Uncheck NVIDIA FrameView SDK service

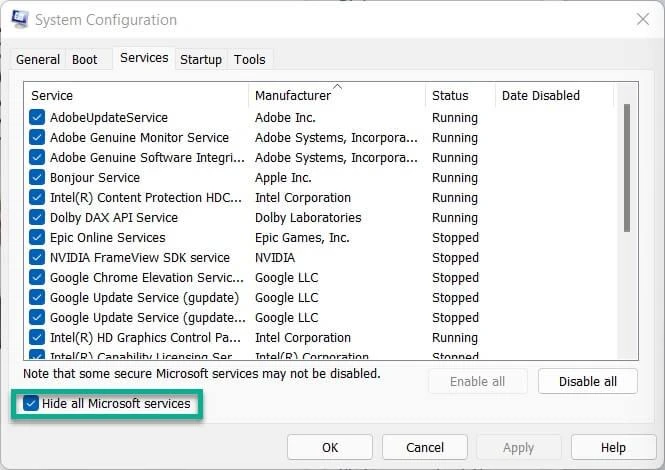tap(37, 258)
